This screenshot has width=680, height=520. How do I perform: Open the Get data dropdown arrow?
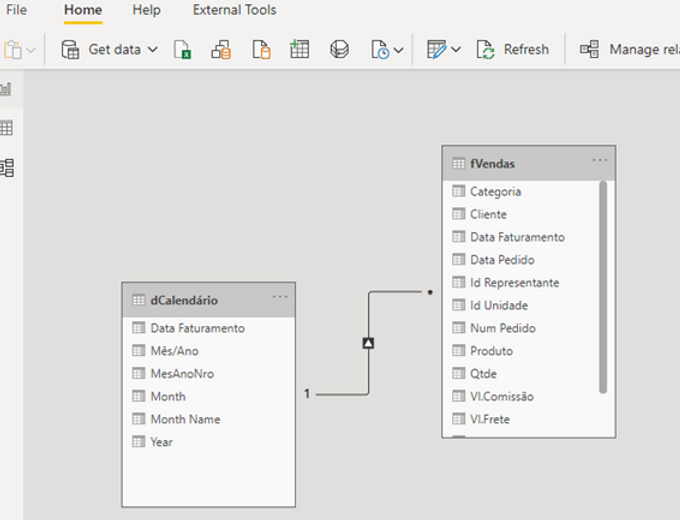point(153,49)
